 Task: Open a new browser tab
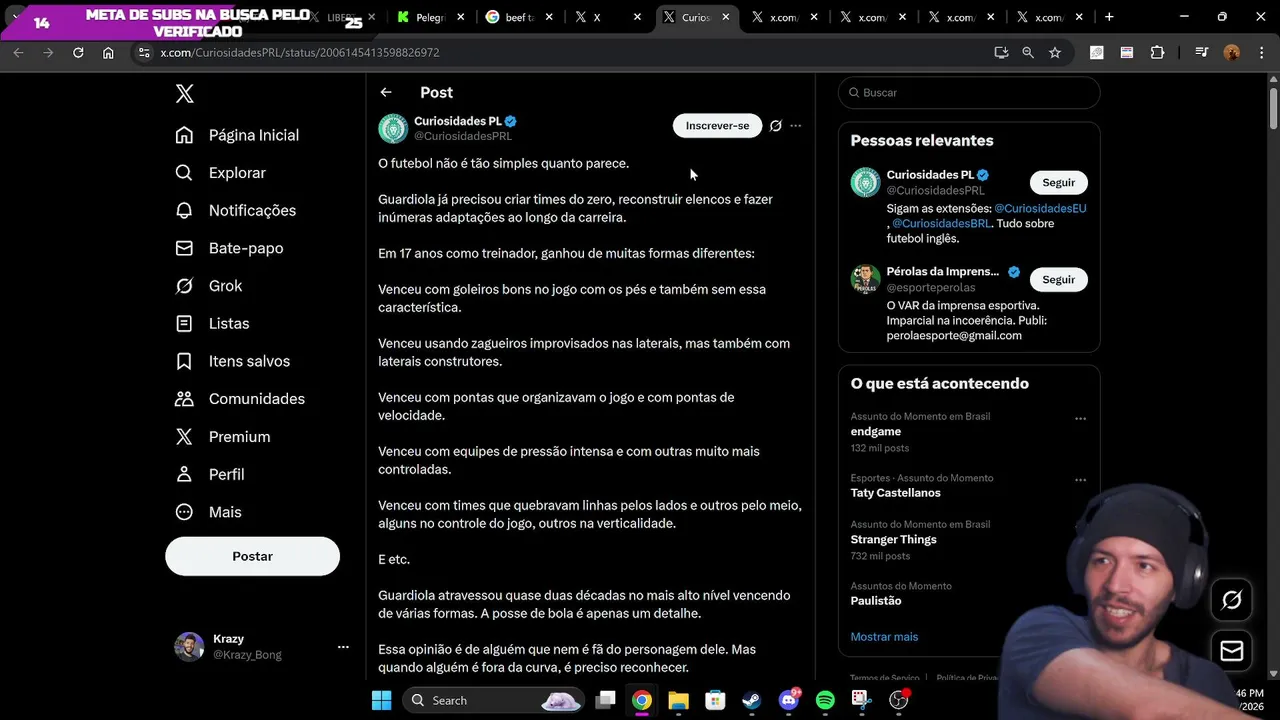[1109, 17]
